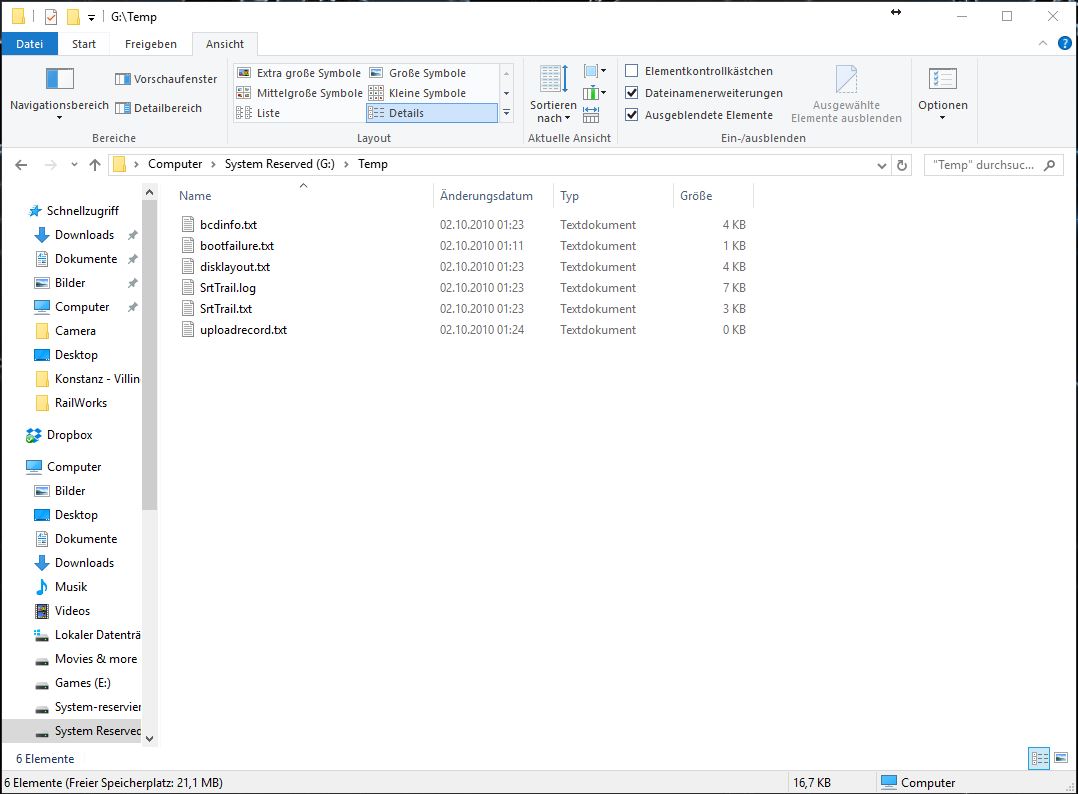Click the properties quick access checkmark icon

click(52, 16)
